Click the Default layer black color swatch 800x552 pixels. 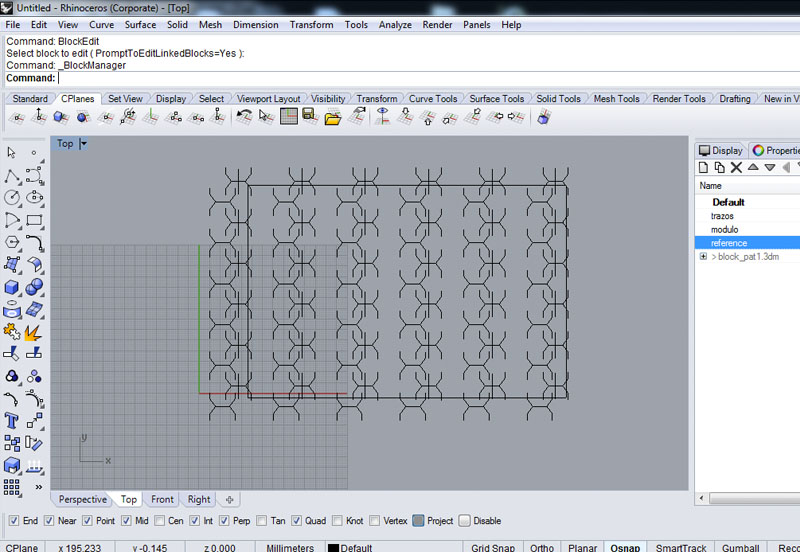pyautogui.click(x=333, y=548)
